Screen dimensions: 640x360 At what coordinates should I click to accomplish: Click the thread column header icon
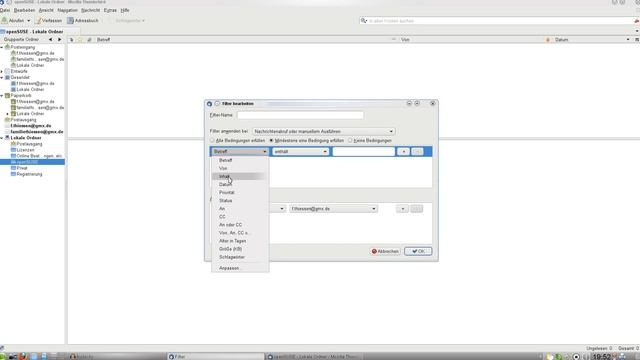[x=71, y=40]
